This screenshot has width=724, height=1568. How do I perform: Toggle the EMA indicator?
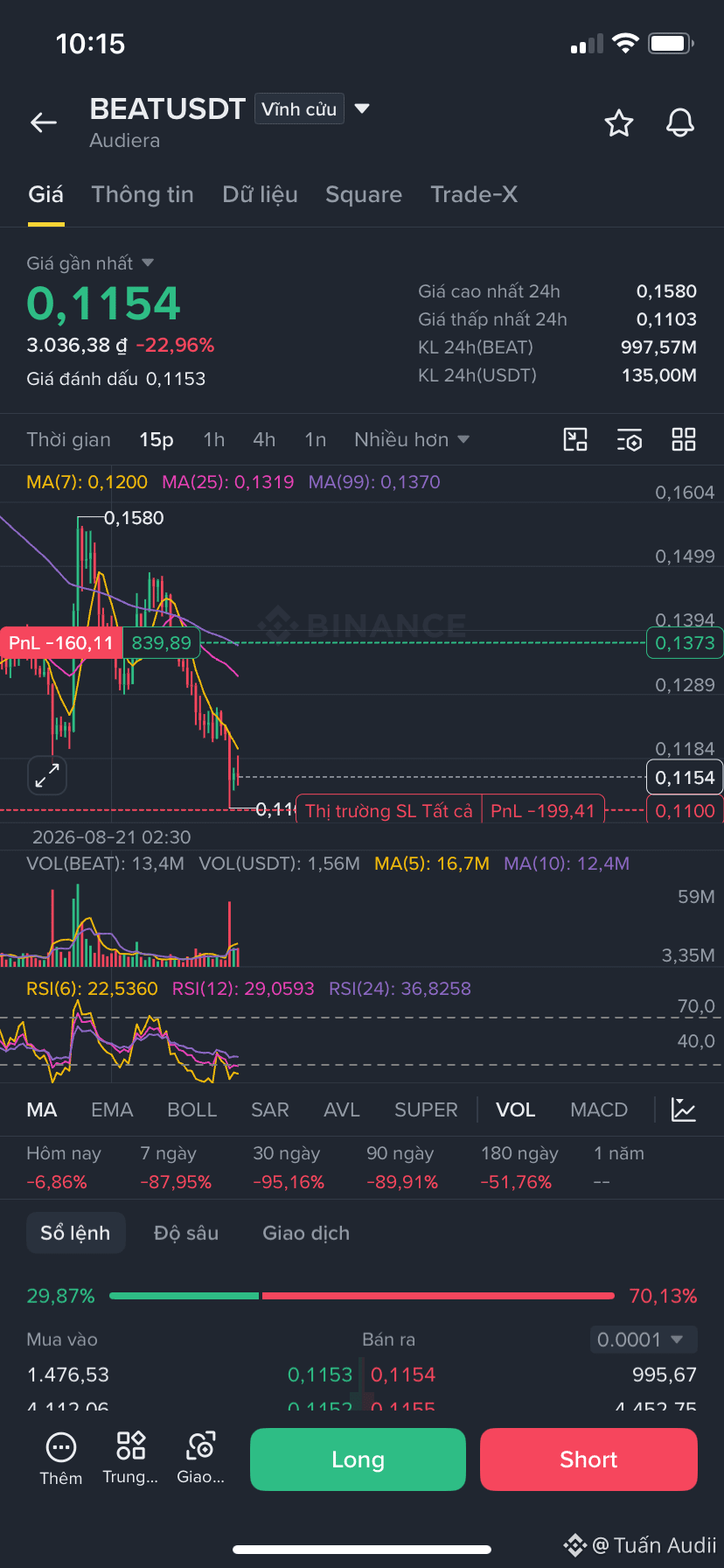(112, 1109)
